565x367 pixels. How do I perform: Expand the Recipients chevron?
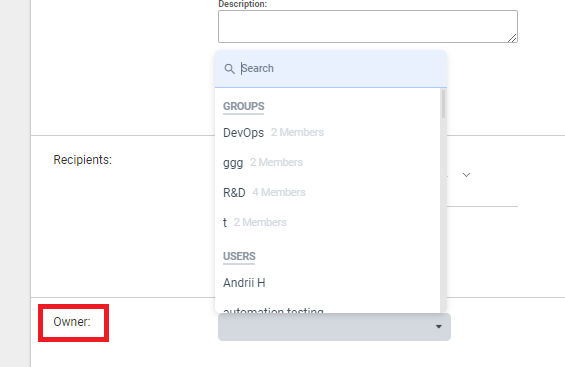(x=466, y=175)
